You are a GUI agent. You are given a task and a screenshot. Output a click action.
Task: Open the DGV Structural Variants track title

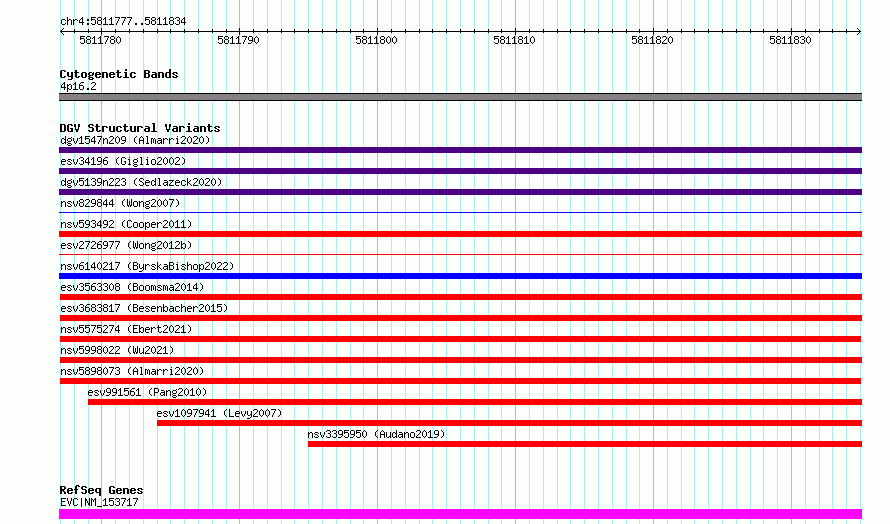[140, 128]
